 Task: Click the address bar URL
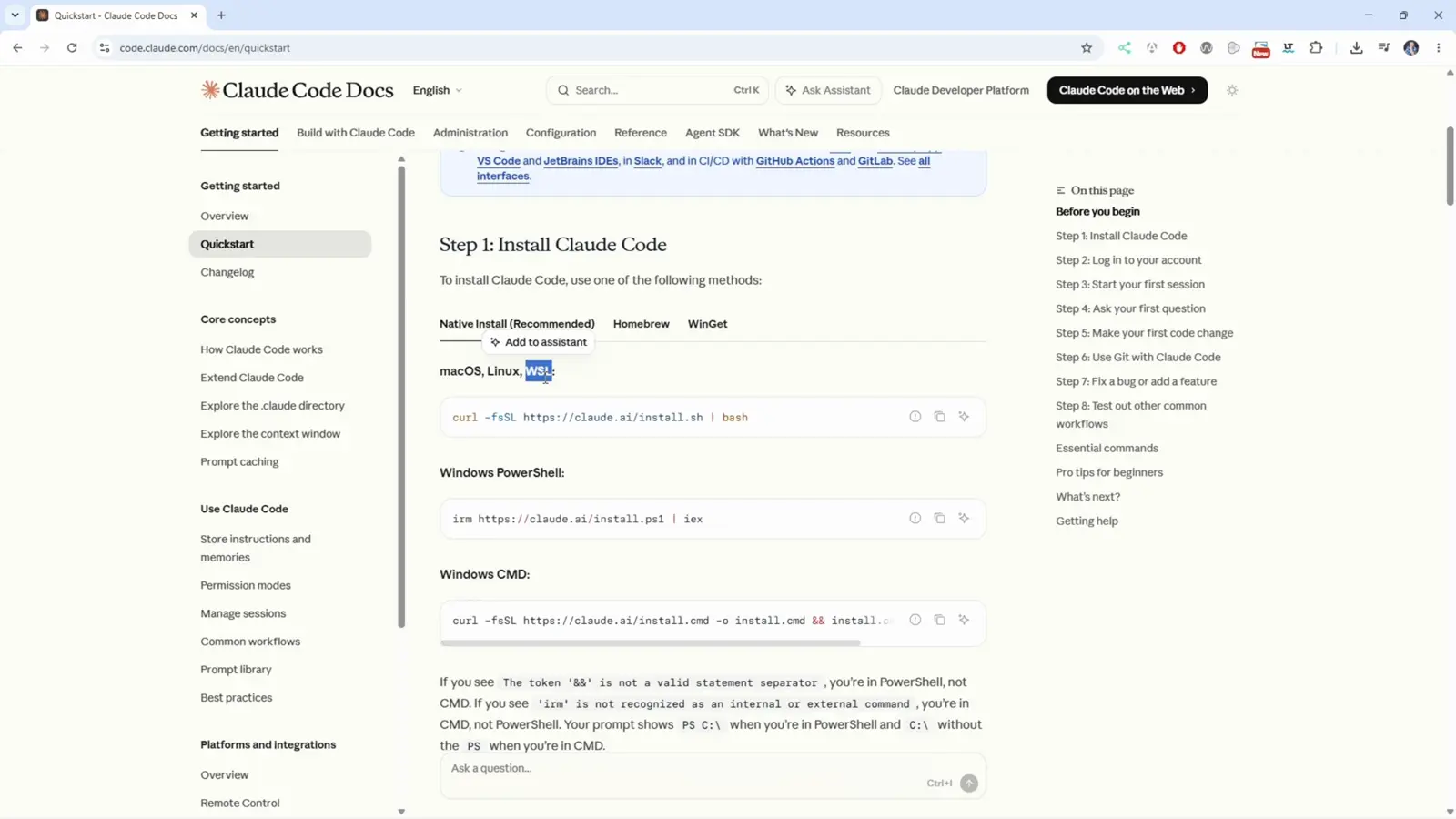coord(205,48)
